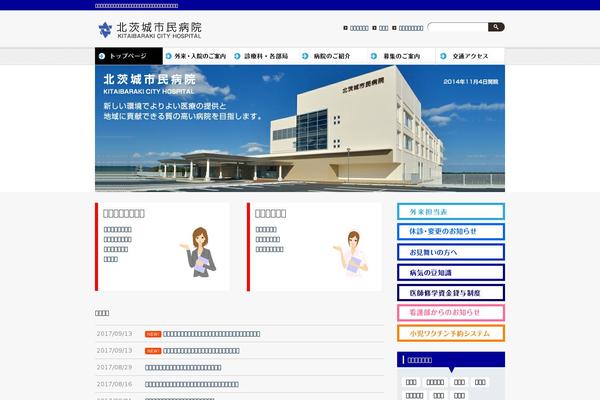Open the 休診・変更のお知らせ sidebar button
Viewport: 600px width, 400px height.
451,232
